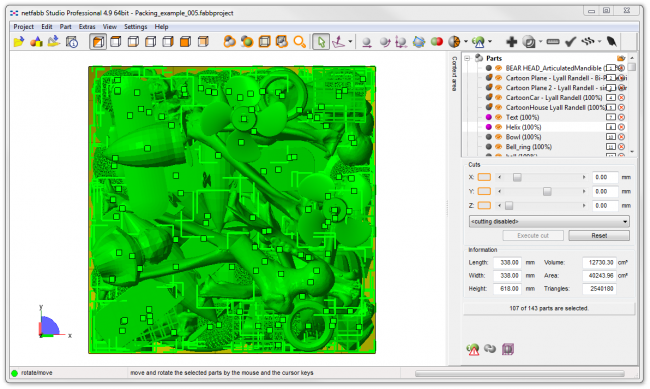The width and height of the screenshot is (650, 389).
Task: Click the checkmark icon in toolbar
Action: 570,41
